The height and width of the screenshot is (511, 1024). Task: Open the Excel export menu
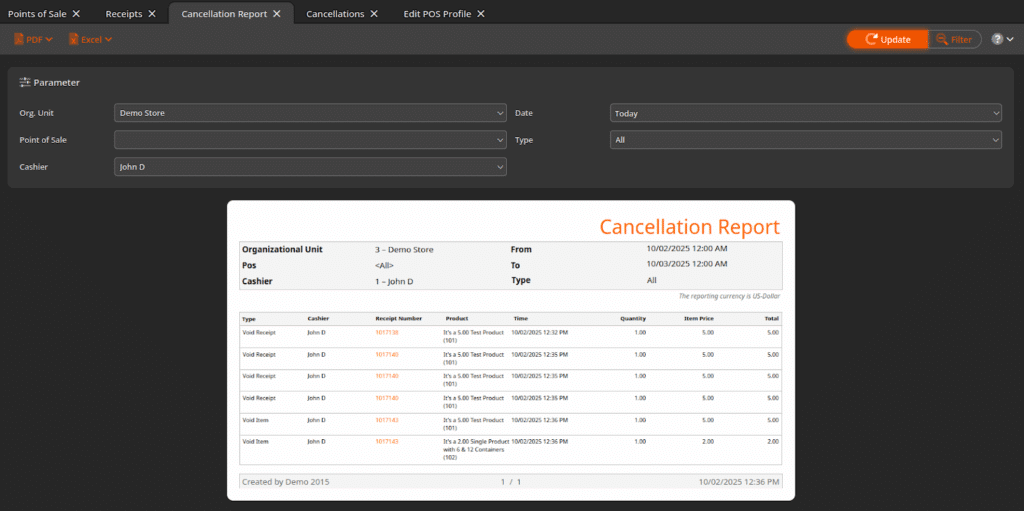(x=90, y=39)
